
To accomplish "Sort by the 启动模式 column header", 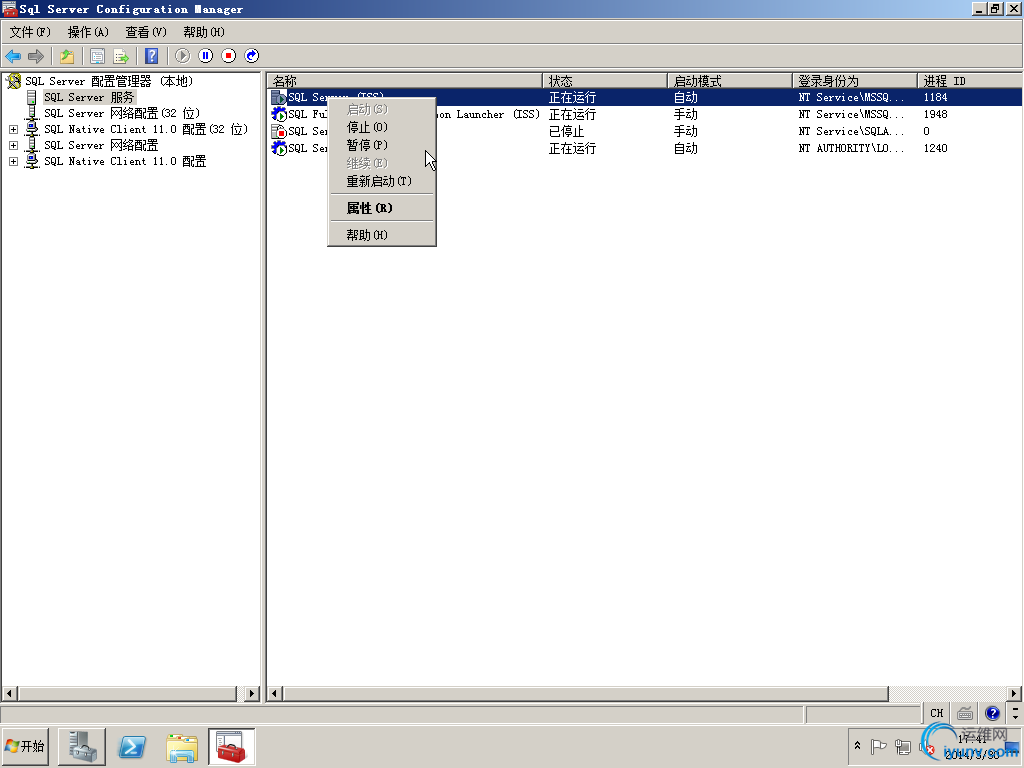I will (x=730, y=81).
